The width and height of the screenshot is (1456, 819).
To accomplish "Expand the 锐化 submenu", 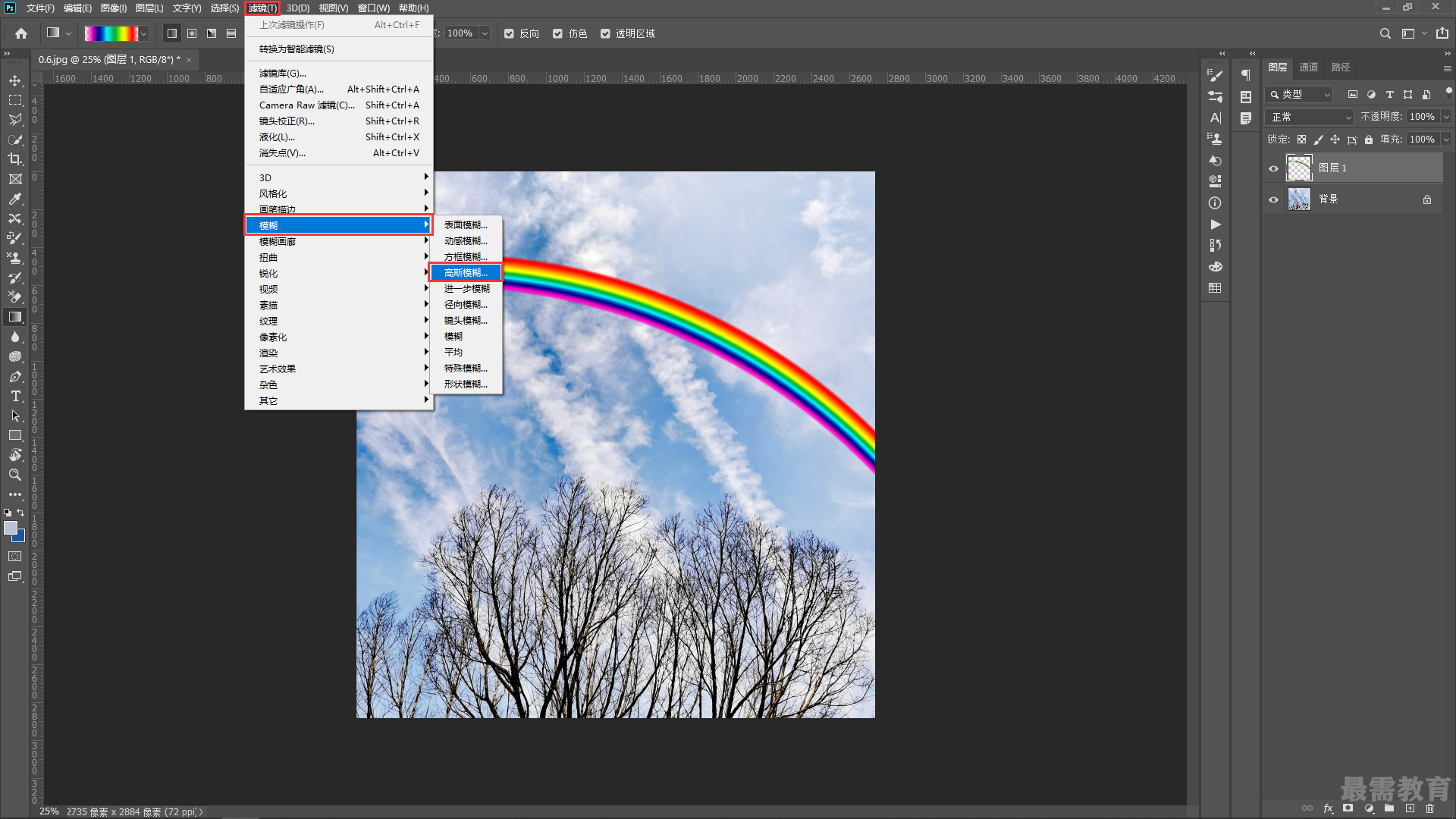I will click(338, 274).
